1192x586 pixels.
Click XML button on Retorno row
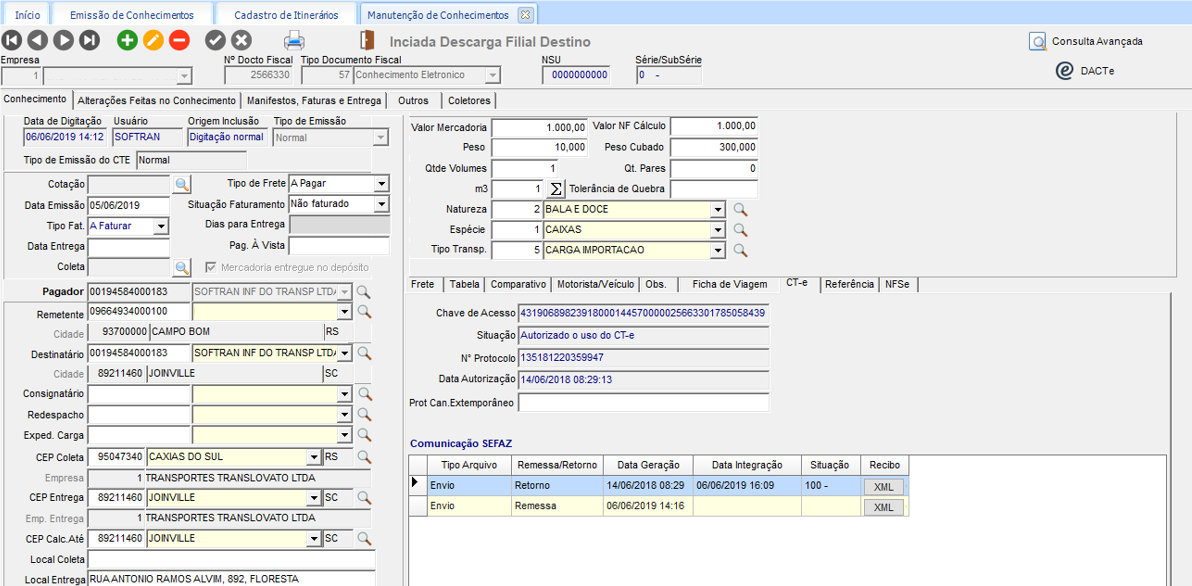pyautogui.click(x=883, y=487)
